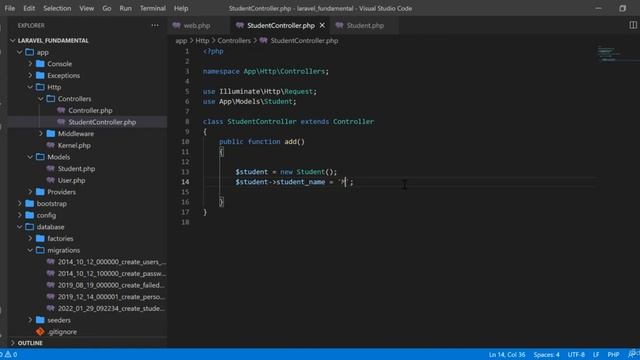Open Student.php under Models
Viewport: 640px width, 360px height.
pos(76,169)
